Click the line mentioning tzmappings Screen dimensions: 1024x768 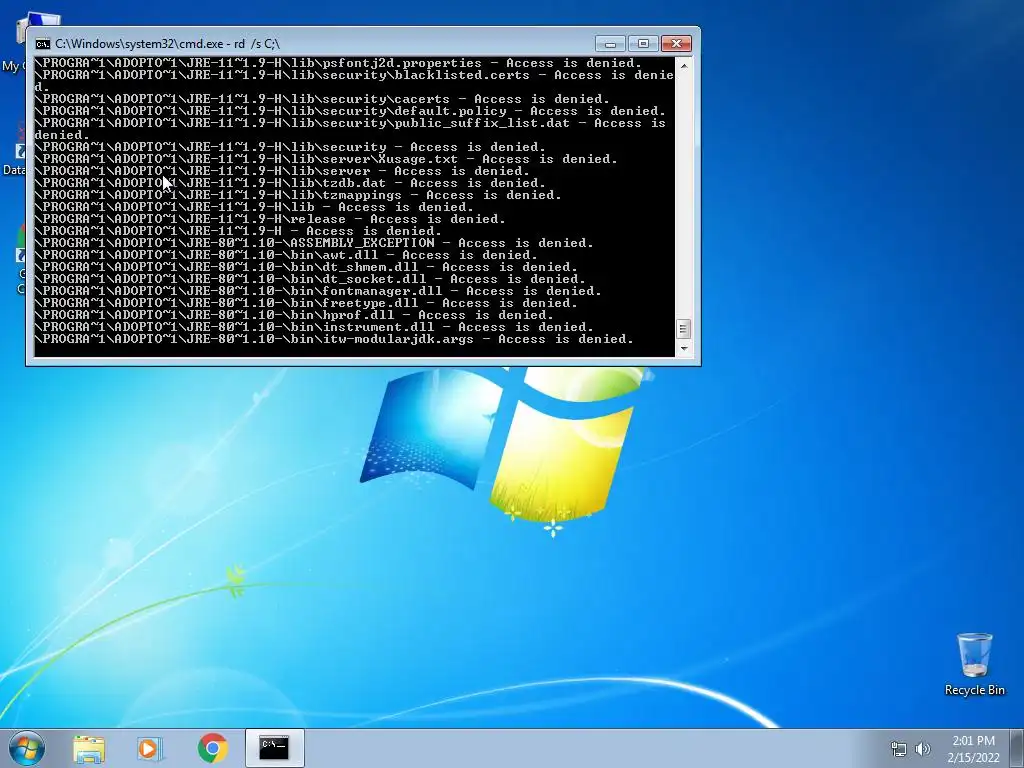[298, 195]
